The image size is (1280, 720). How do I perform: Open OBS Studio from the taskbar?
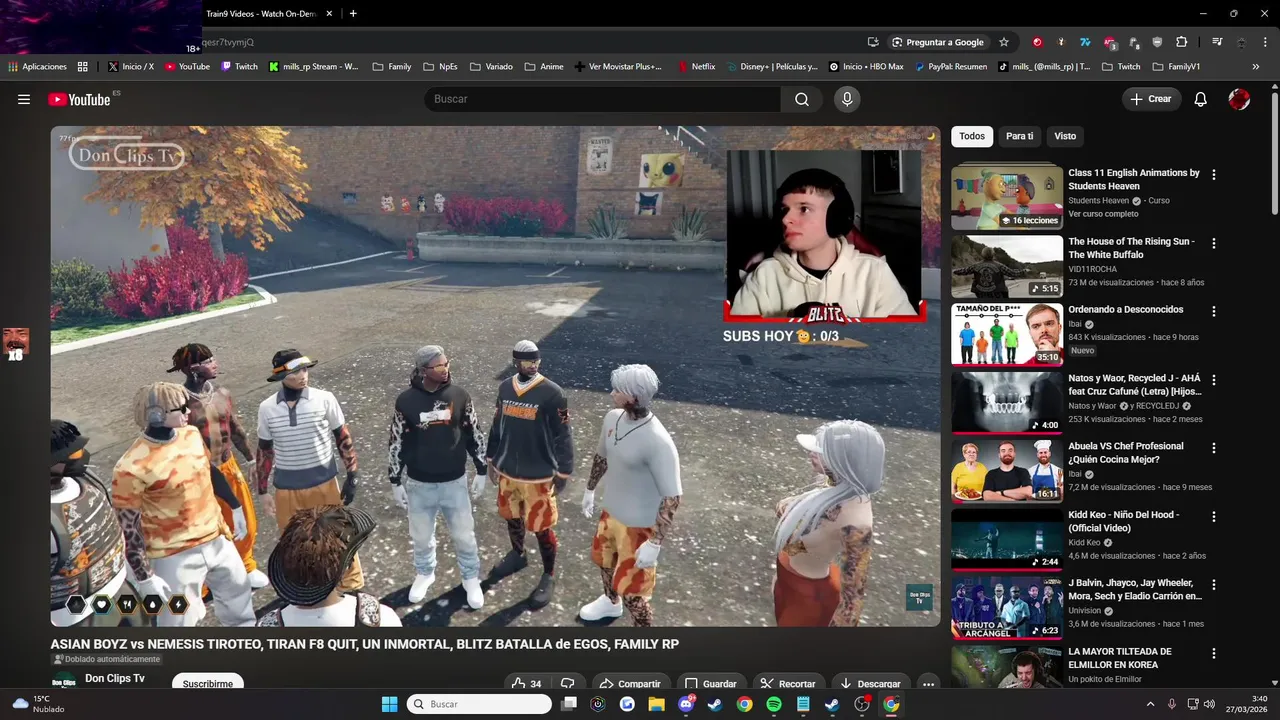pyautogui.click(x=862, y=704)
